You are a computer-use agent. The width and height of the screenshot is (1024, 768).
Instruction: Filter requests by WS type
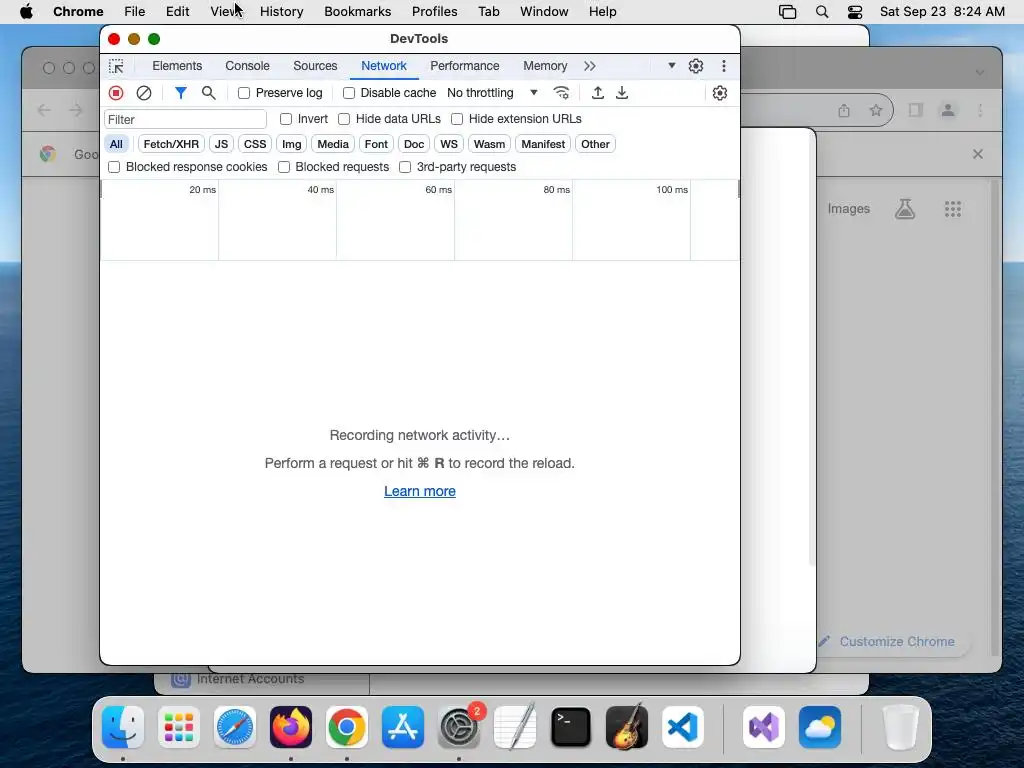449,144
